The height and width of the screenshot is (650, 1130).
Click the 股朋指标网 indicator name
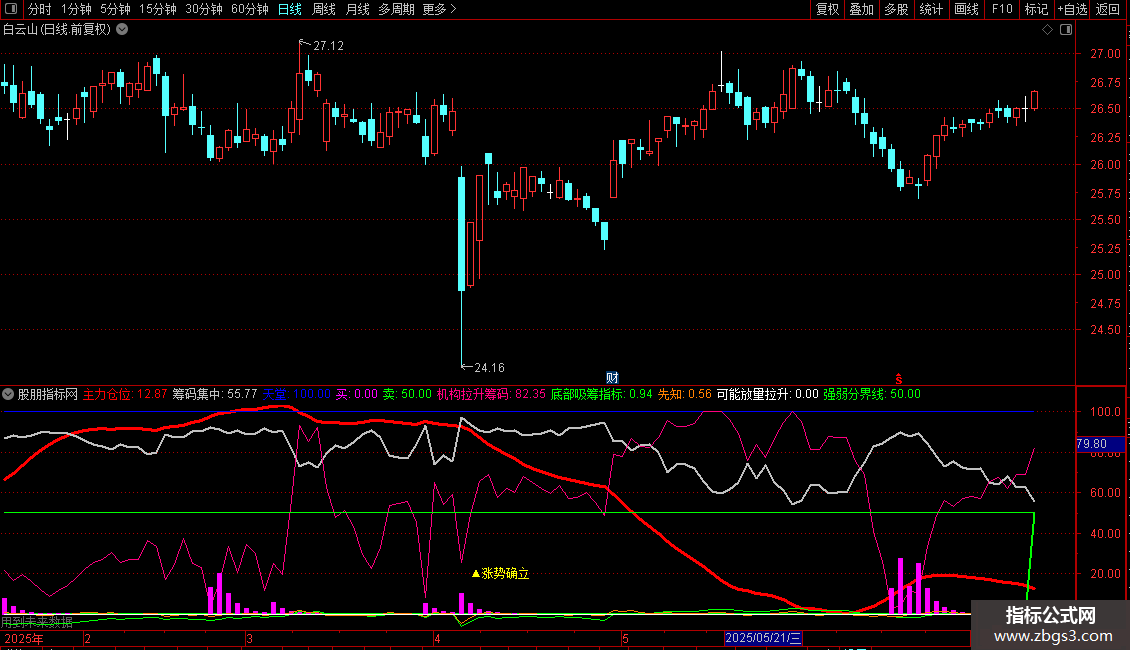(x=48, y=394)
